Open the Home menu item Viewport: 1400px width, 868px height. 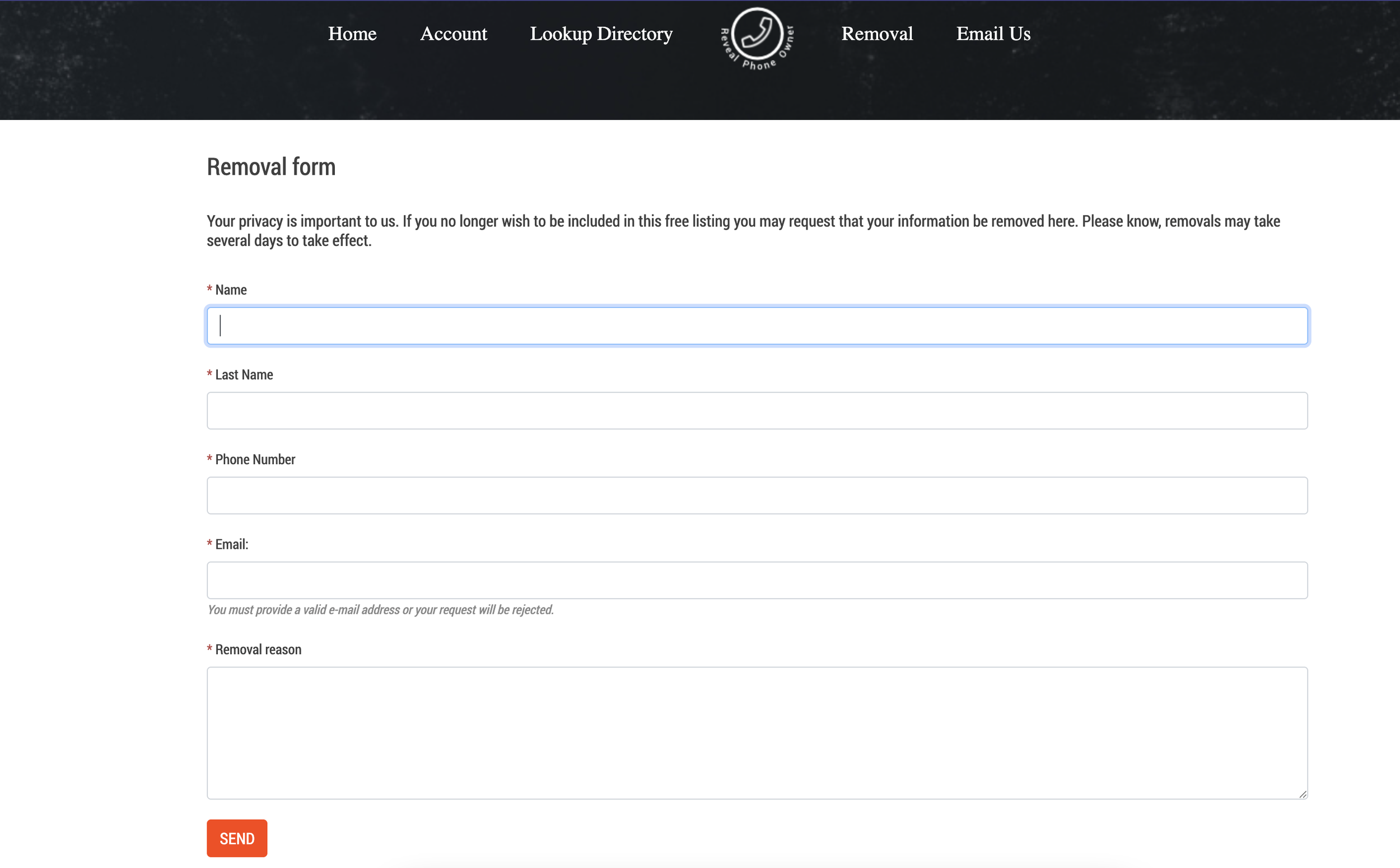click(352, 34)
